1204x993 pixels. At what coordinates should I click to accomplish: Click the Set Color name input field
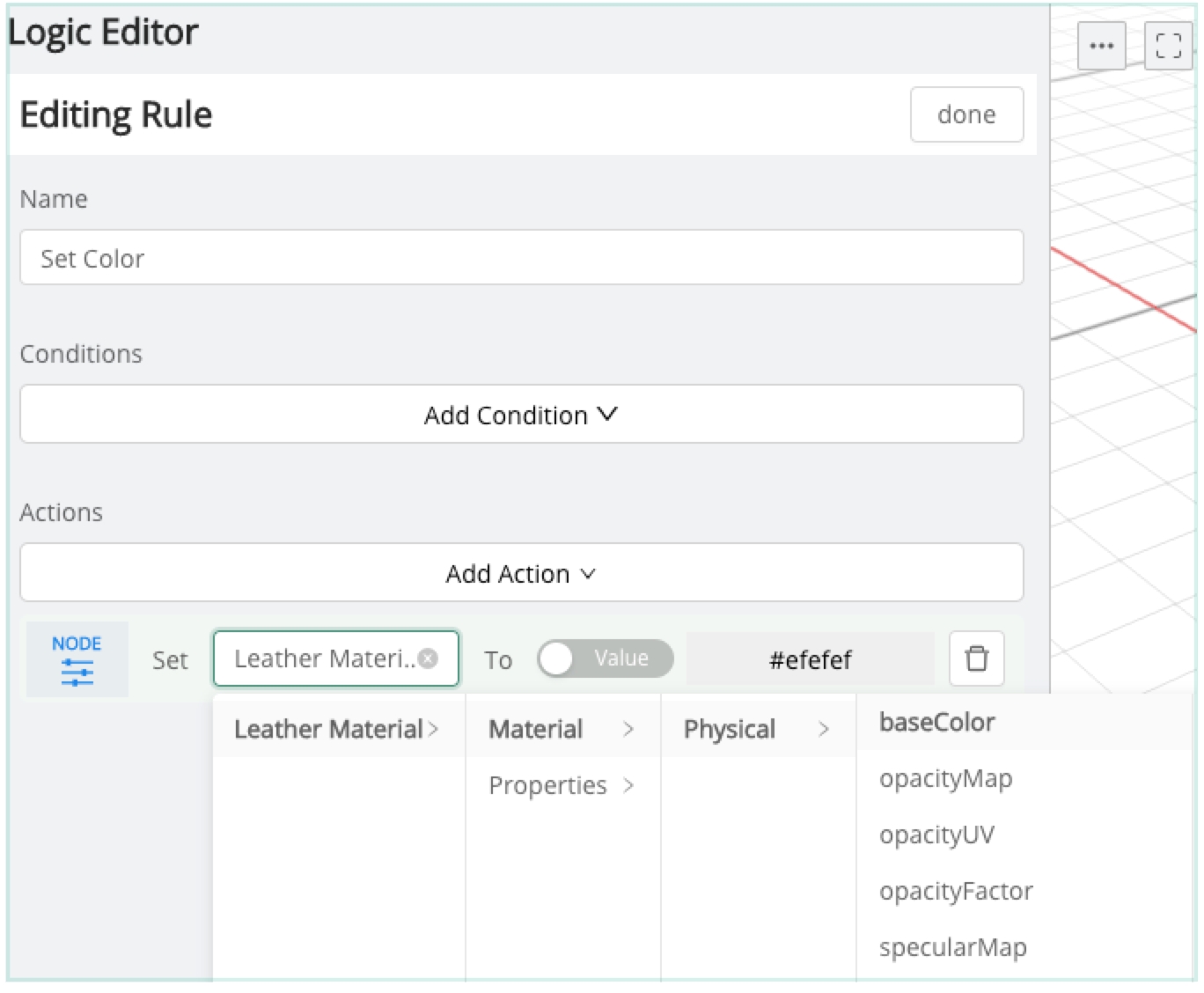tap(521, 258)
